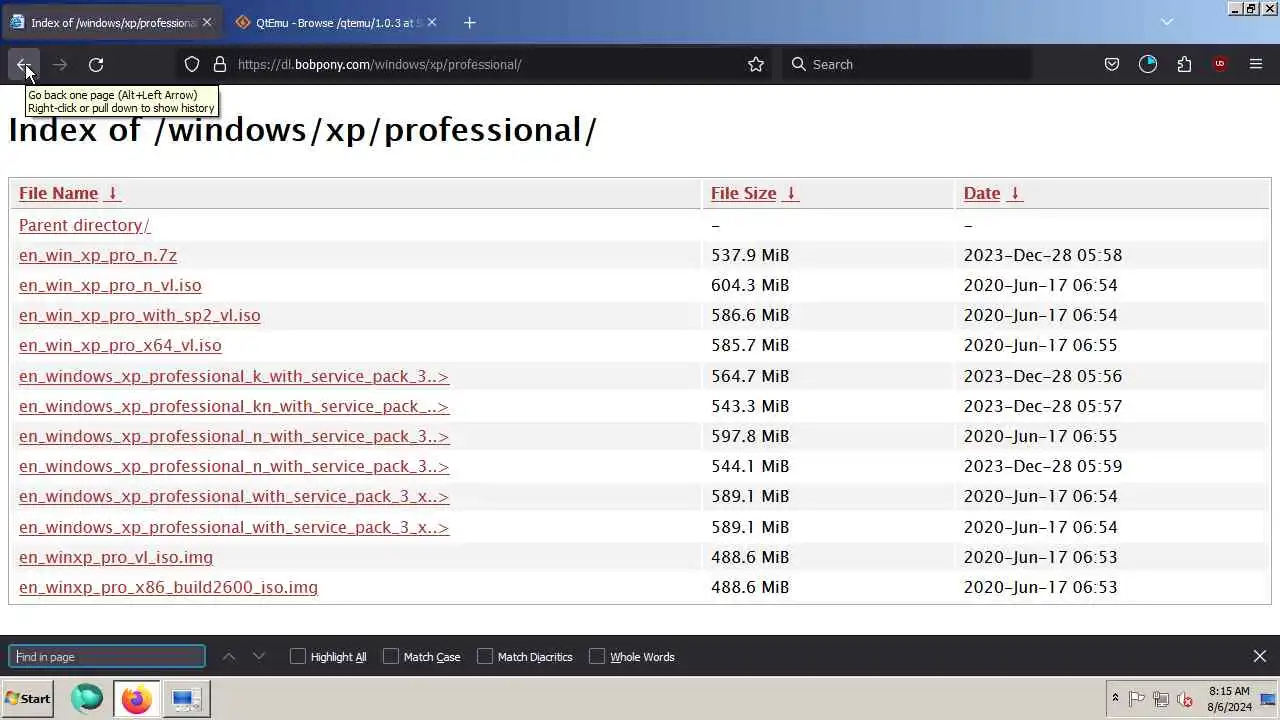Screen dimensions: 1280x720
Task: Open the tracking protection shield icon
Action: 192,64
